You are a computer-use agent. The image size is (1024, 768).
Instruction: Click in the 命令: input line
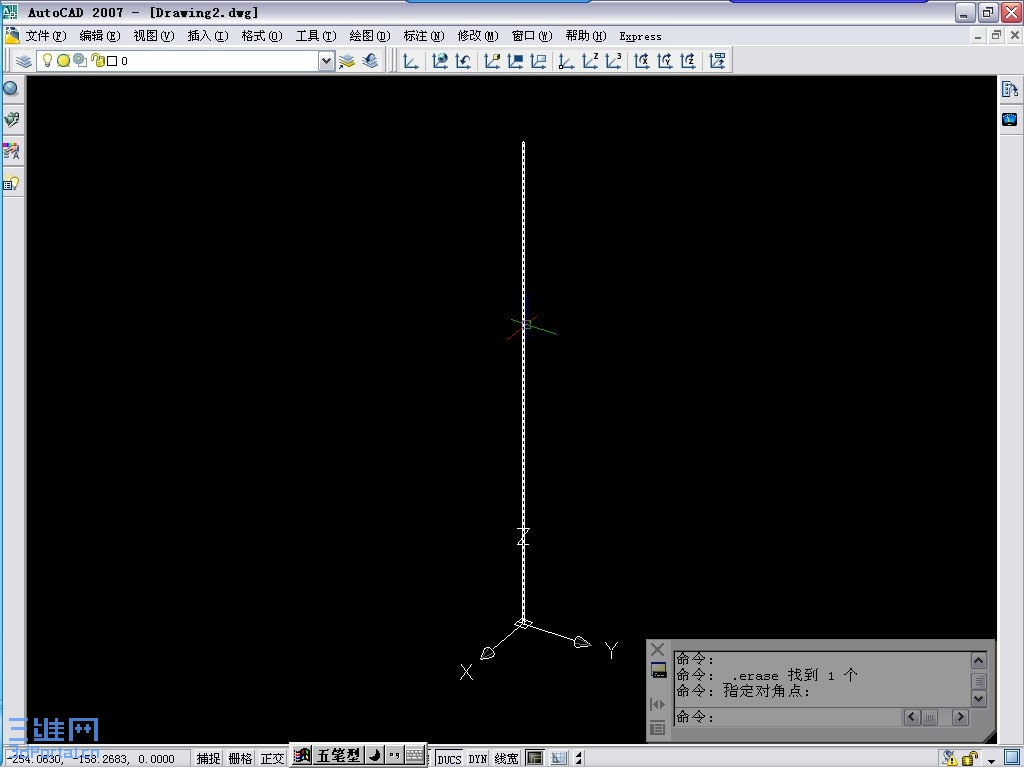coord(788,717)
